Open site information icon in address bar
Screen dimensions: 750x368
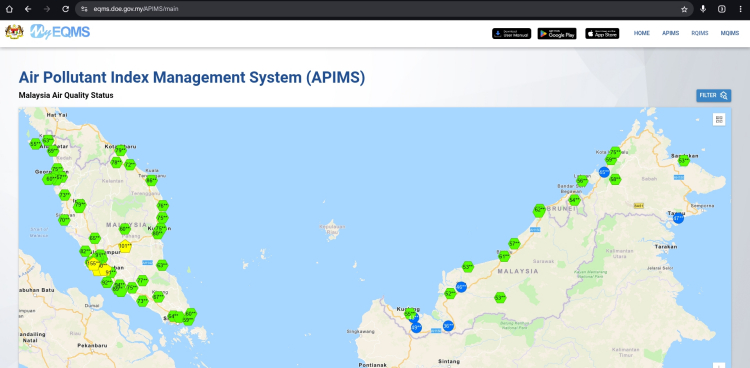pos(85,9)
